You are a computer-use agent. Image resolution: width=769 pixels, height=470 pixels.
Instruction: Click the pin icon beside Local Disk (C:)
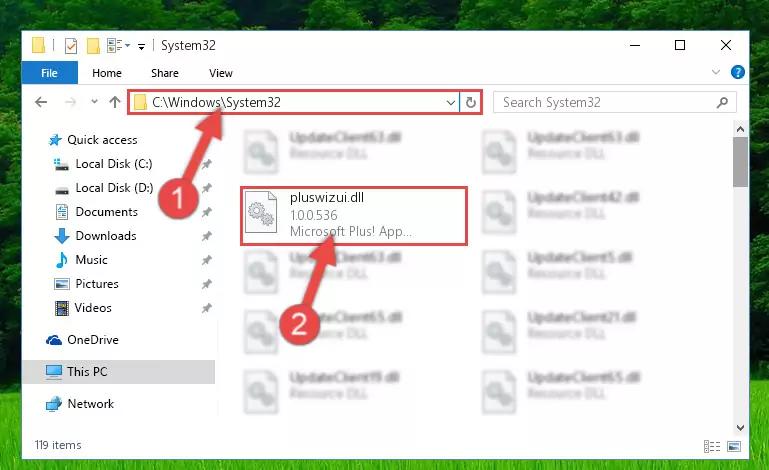(207, 164)
